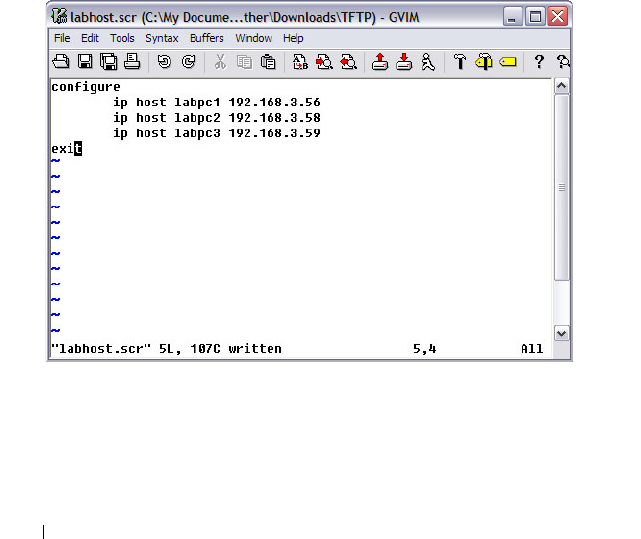Viewport: 641px width, 539px height.
Task: Click the 'labpc2' hostname text
Action: pos(197,118)
